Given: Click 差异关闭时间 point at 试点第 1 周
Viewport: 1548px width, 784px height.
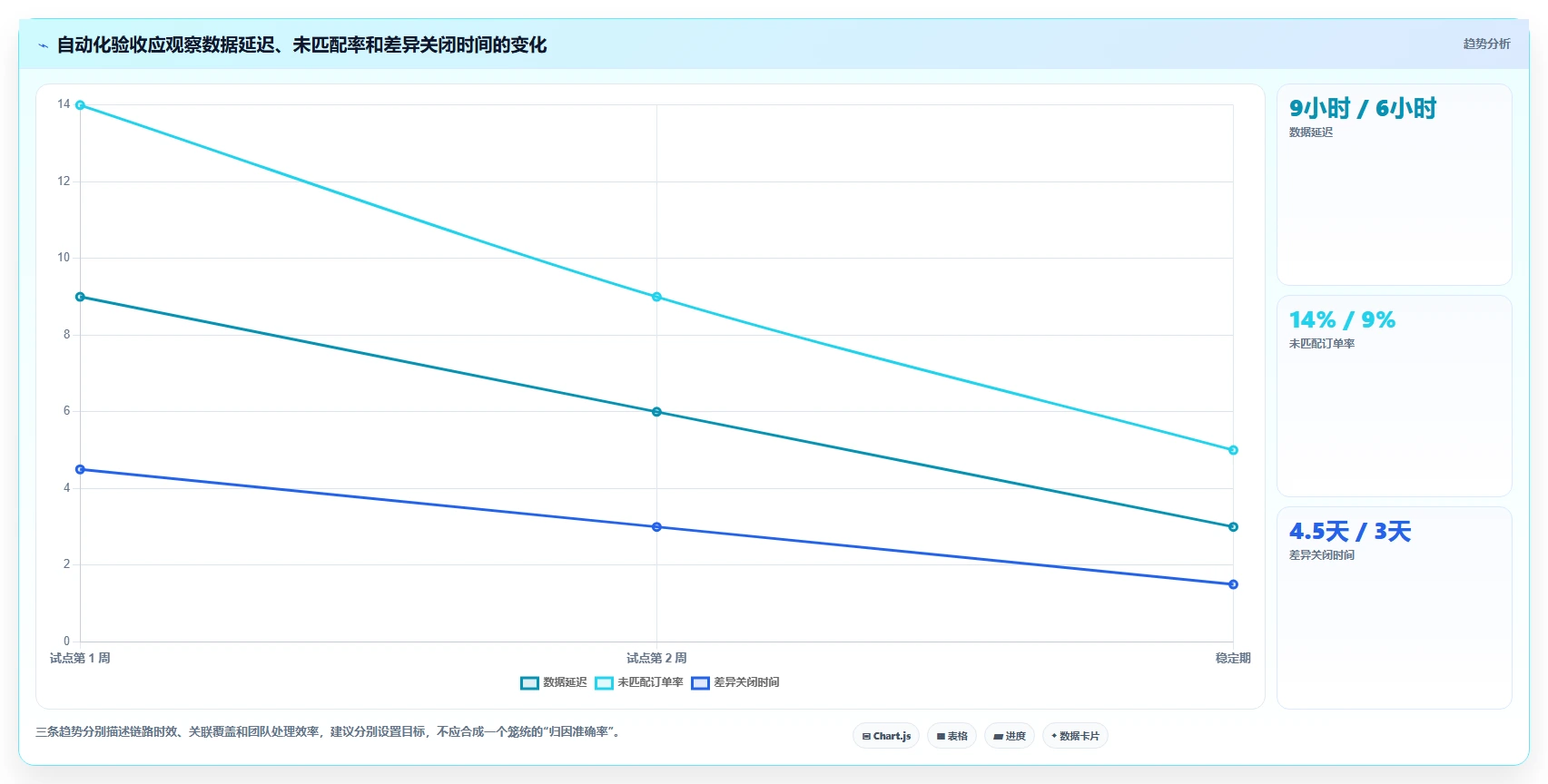Looking at the screenshot, I should tap(80, 469).
